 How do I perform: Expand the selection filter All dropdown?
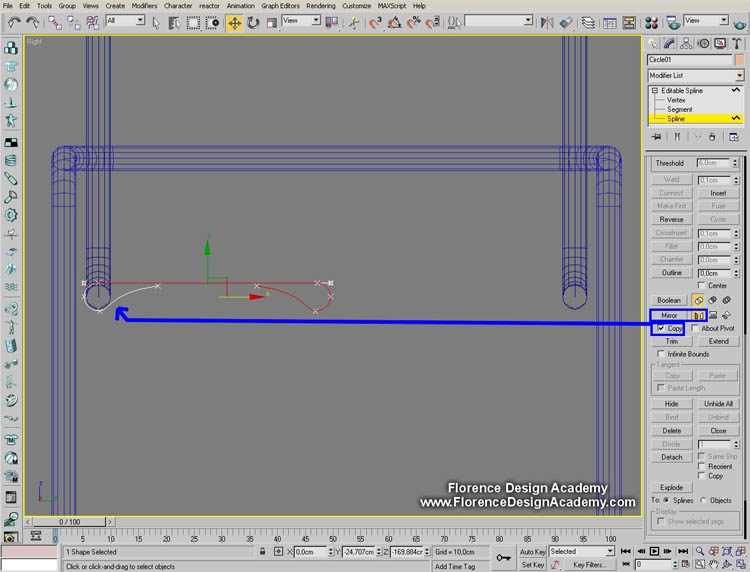tap(125, 21)
